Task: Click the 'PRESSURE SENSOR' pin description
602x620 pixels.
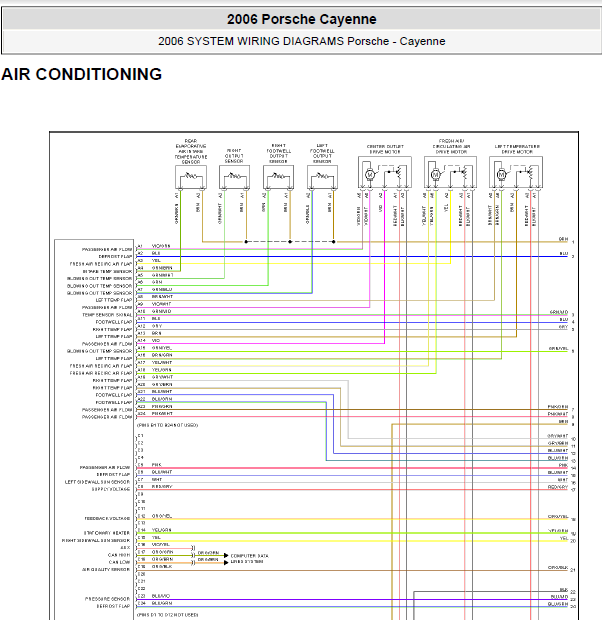Action: [108, 599]
